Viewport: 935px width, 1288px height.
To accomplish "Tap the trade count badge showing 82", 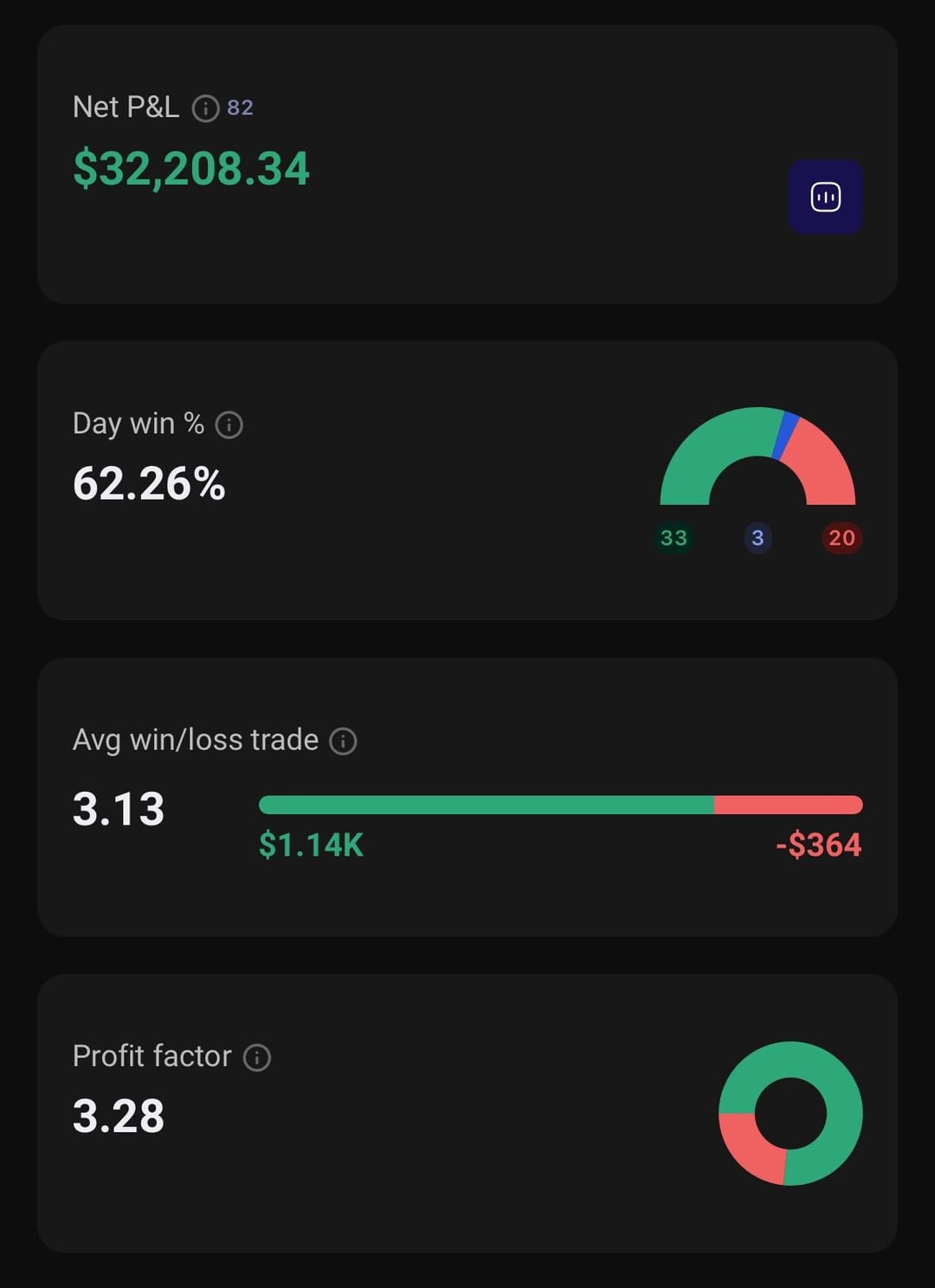I will click(x=240, y=107).
